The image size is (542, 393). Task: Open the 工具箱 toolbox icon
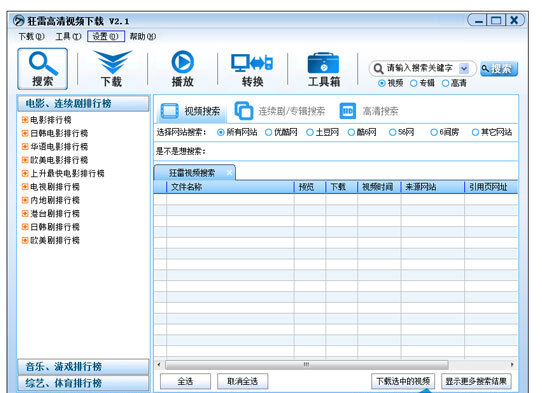(324, 69)
